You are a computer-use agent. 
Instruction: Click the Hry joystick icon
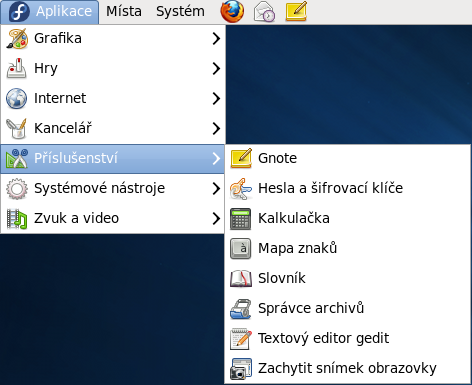pos(17,68)
